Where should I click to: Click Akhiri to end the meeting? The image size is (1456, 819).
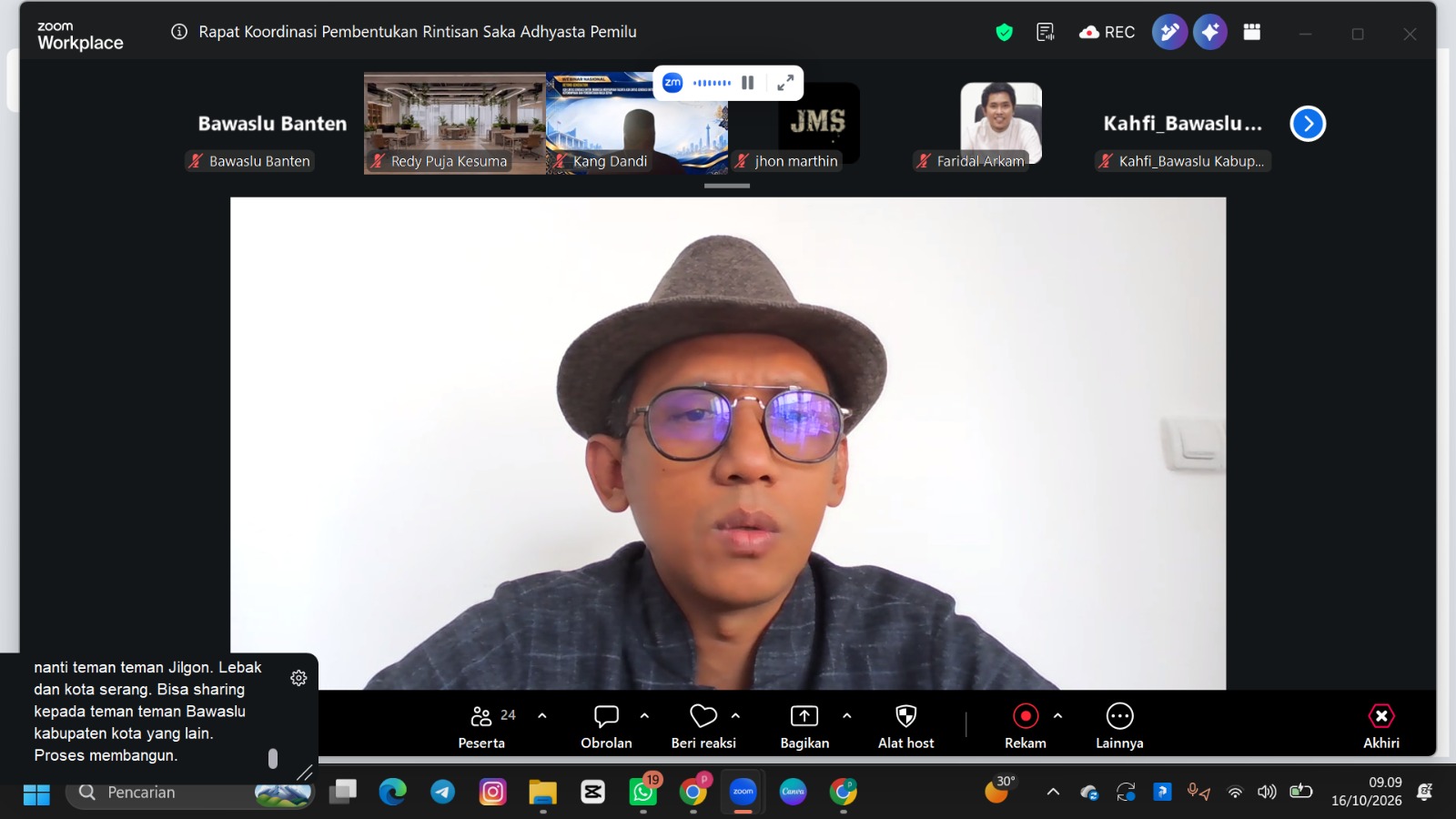pyautogui.click(x=1381, y=727)
